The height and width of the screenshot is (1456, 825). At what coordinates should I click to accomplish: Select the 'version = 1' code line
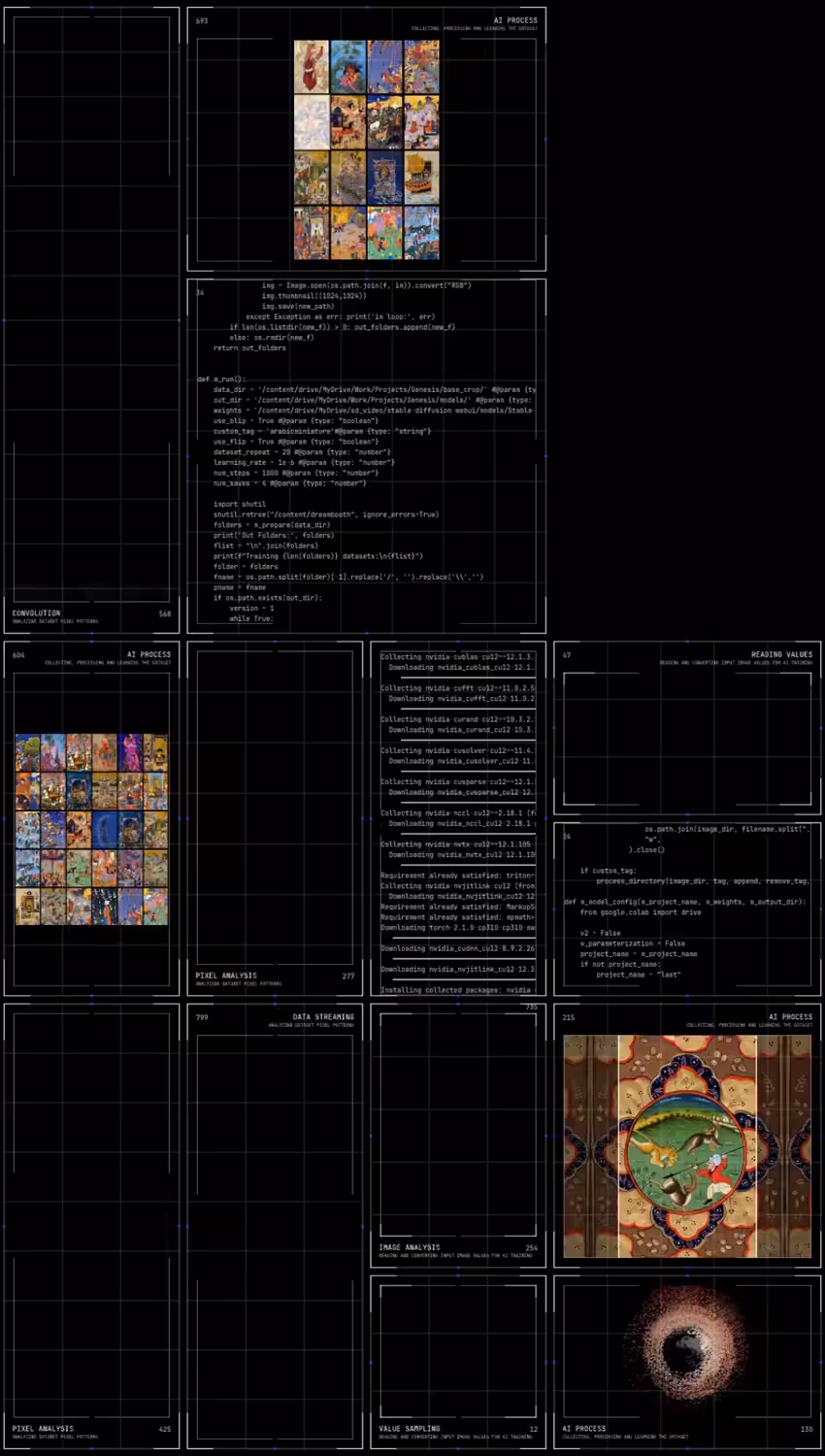point(252,608)
